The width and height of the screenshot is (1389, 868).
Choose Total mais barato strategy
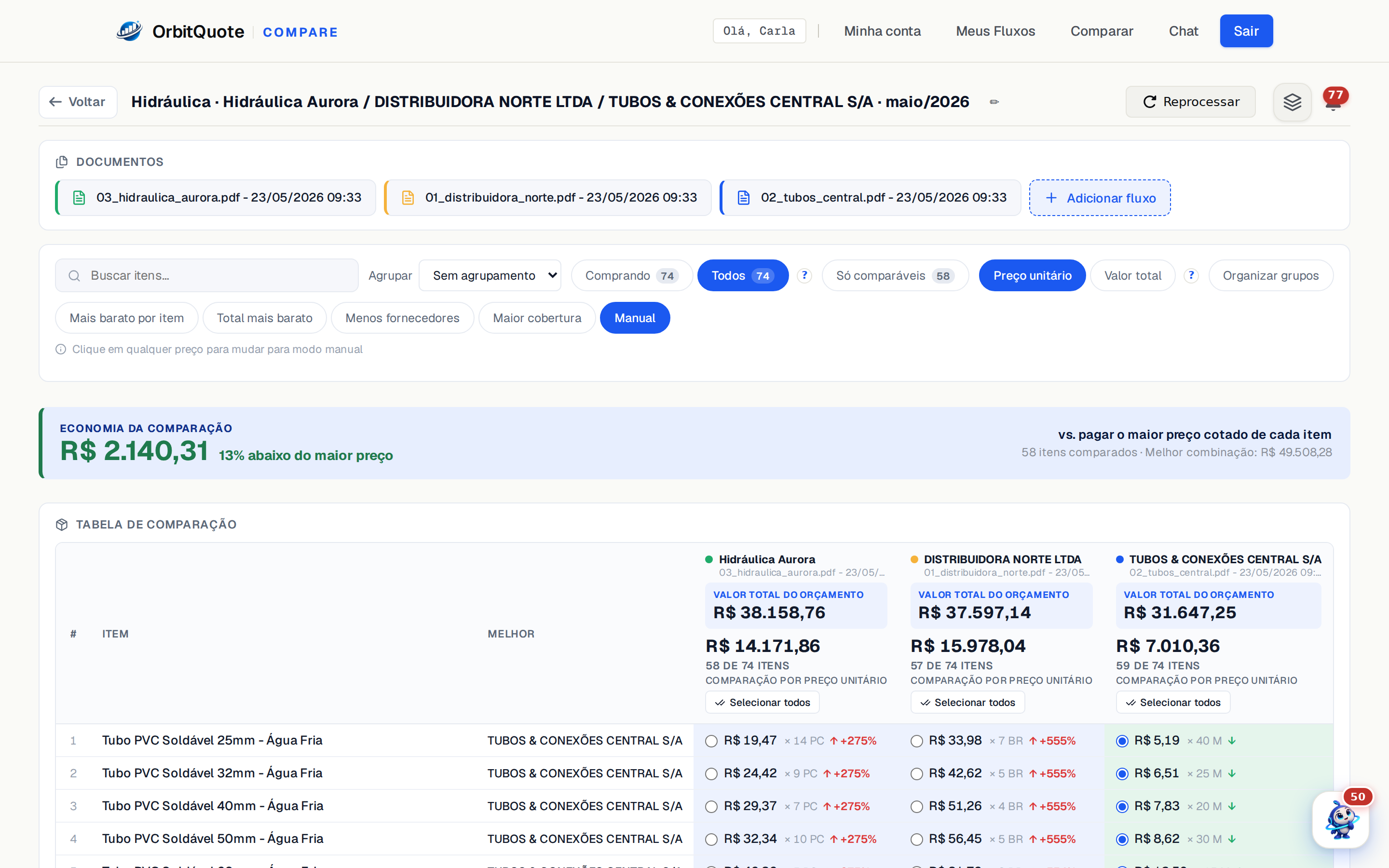click(x=265, y=318)
